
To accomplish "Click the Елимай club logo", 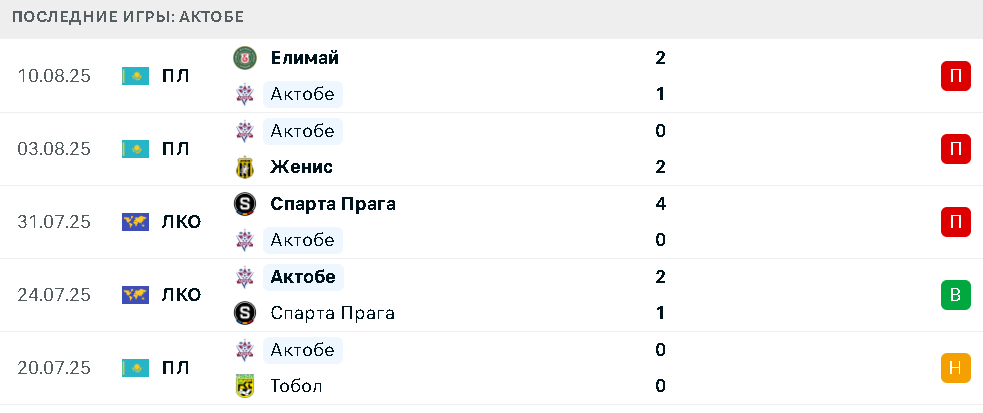I will (244, 58).
